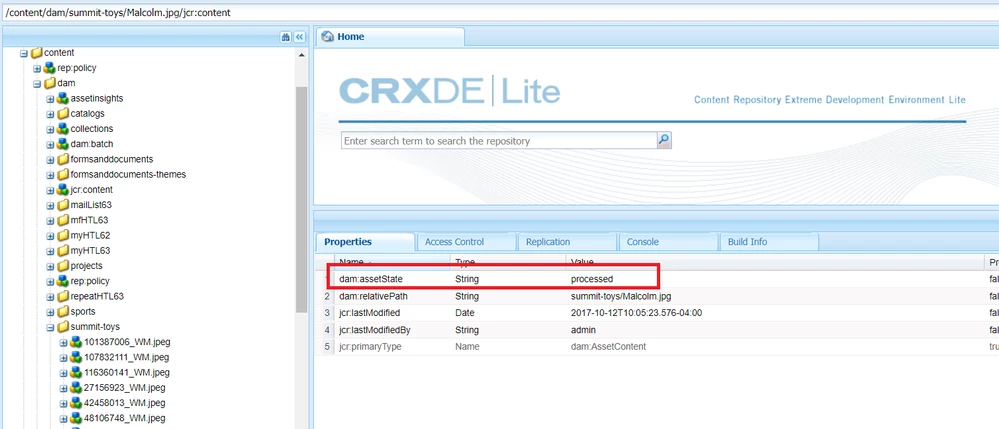999x429 pixels.
Task: Click the 'summit-toys/Malcolm.jpg' value cell
Action: pos(621,296)
